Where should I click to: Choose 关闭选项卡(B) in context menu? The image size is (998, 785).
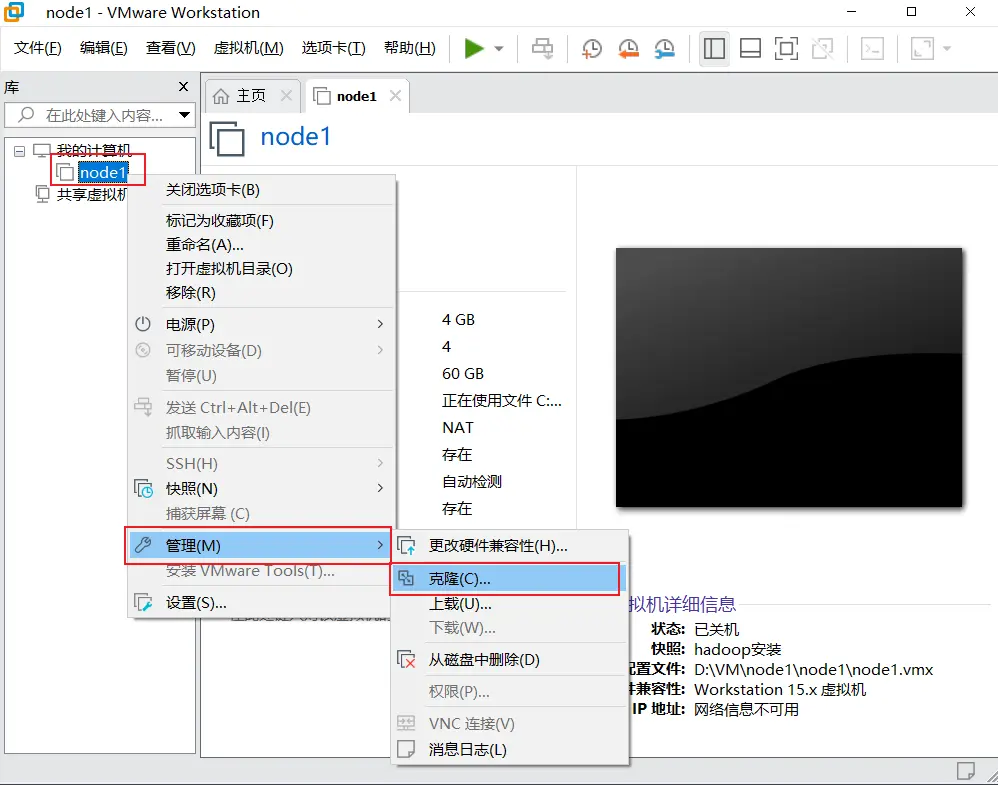point(262,190)
